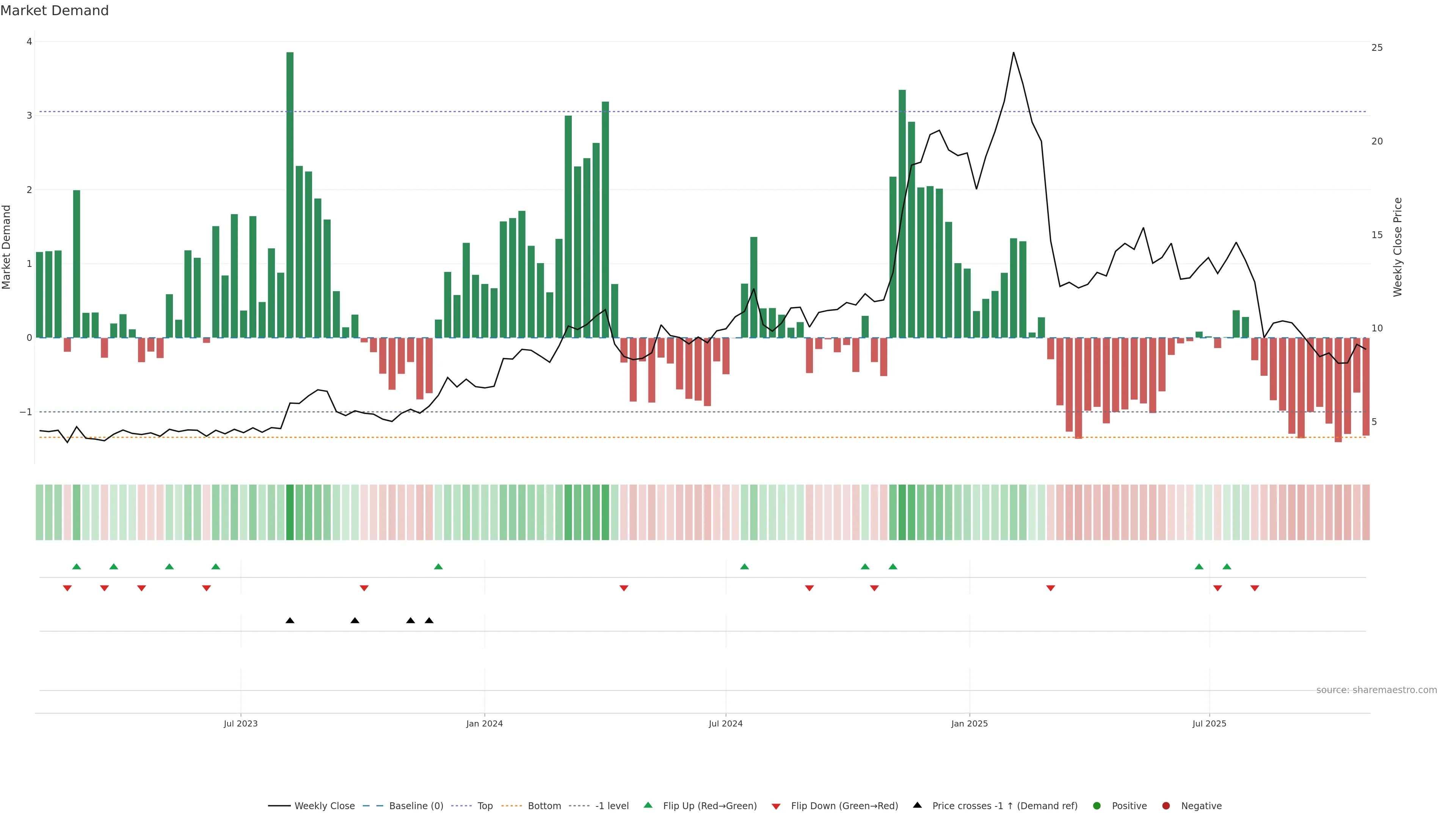Image resolution: width=1456 pixels, height=819 pixels.
Task: Click the red Flip Down triangle legend icon
Action: 776,806
